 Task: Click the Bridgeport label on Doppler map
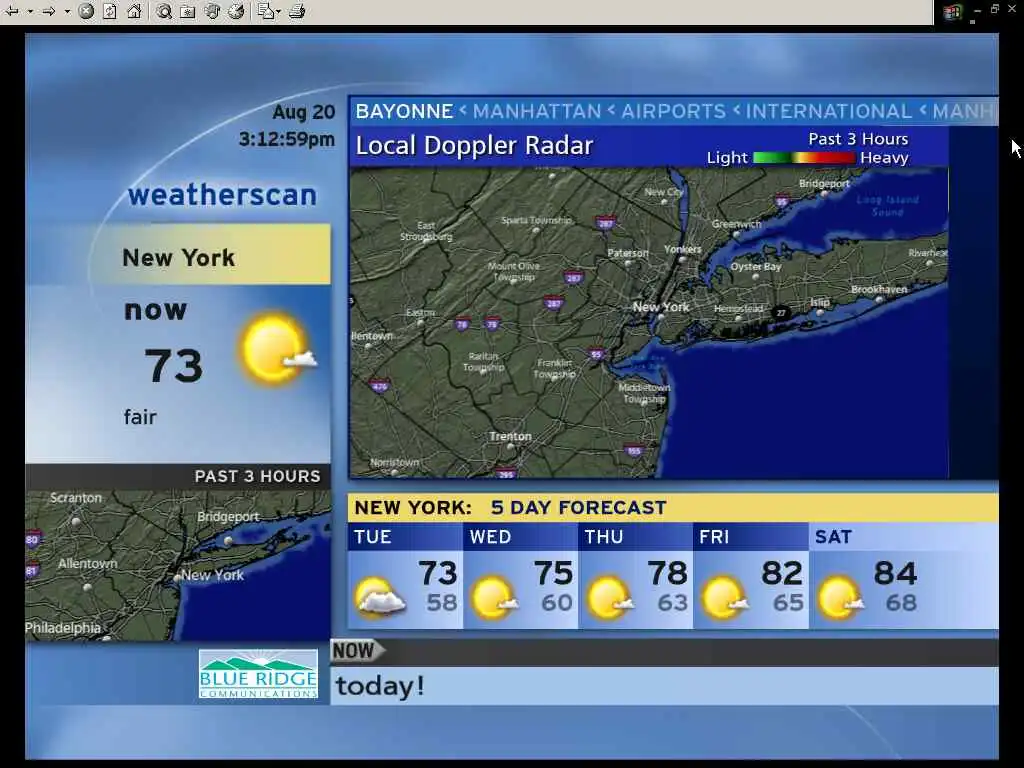tap(824, 184)
